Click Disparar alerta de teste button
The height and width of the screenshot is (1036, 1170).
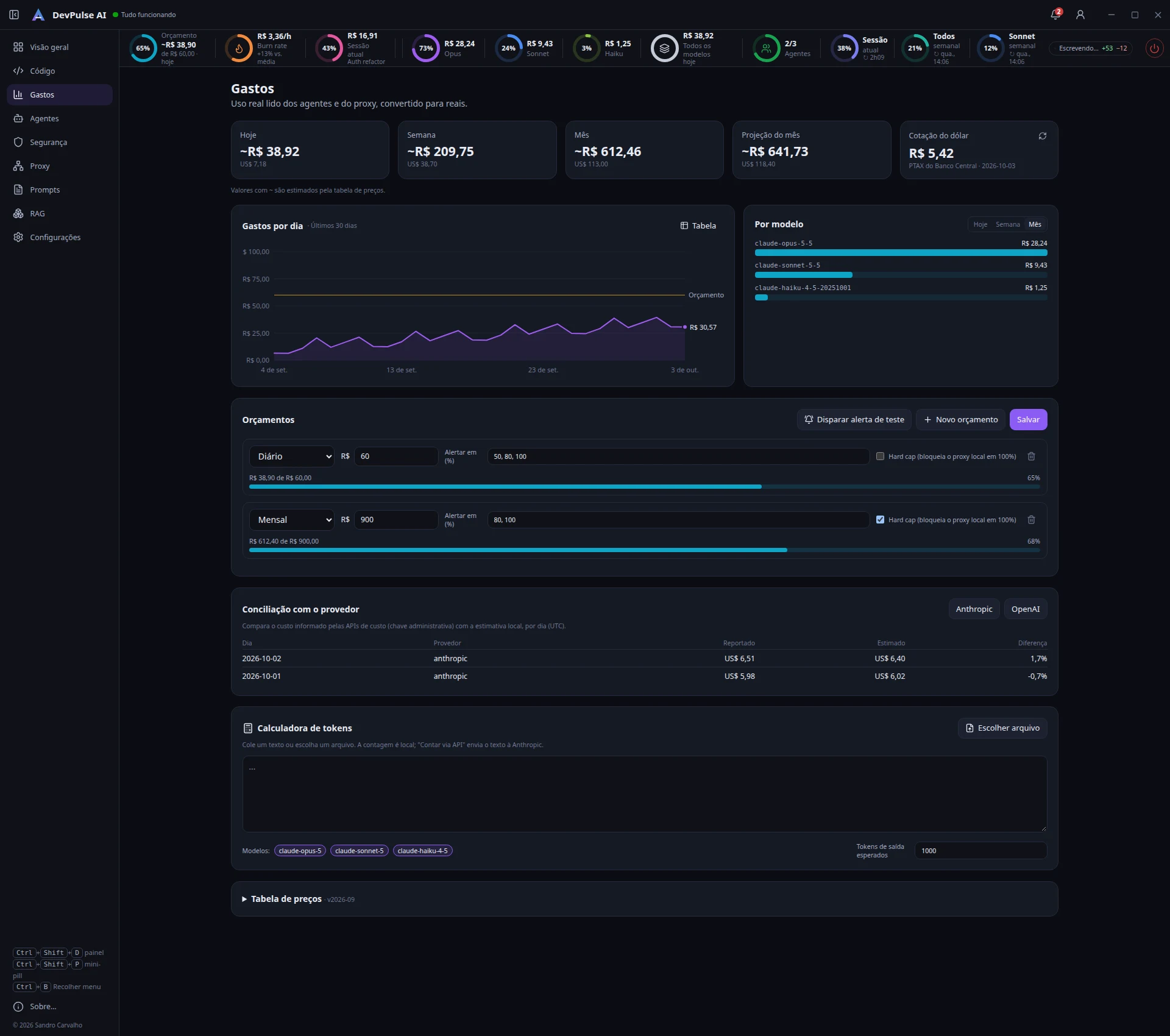point(854,419)
